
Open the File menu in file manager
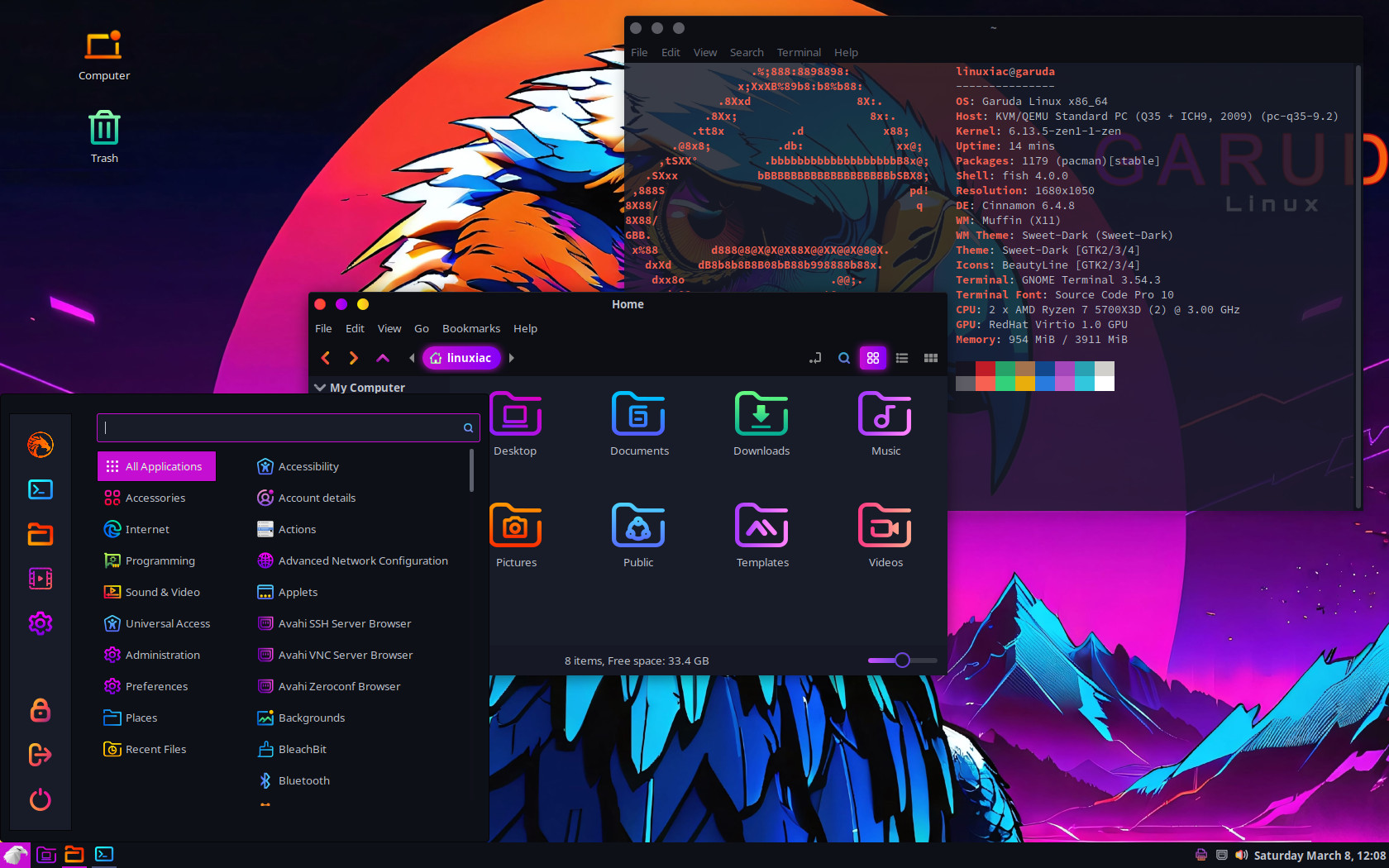click(323, 328)
